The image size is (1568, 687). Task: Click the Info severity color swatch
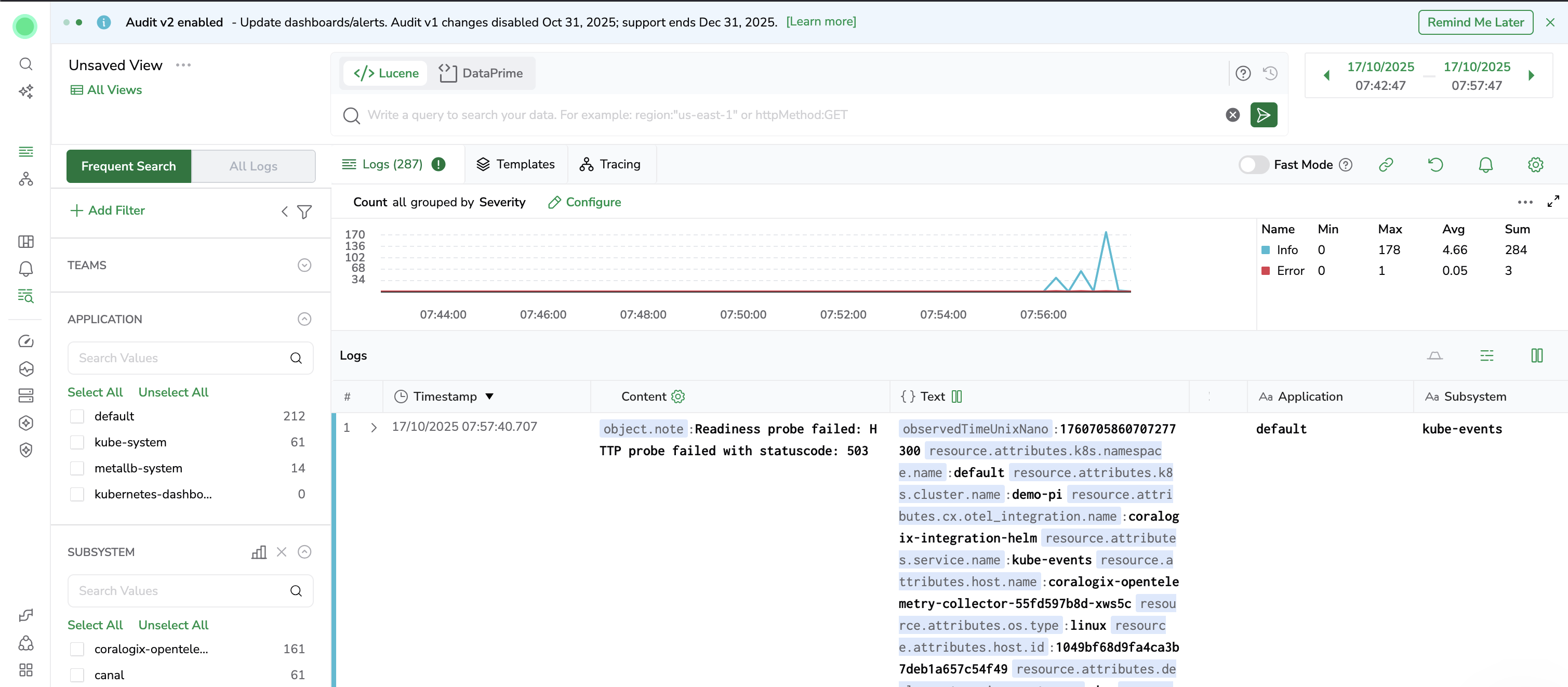[x=1266, y=250]
